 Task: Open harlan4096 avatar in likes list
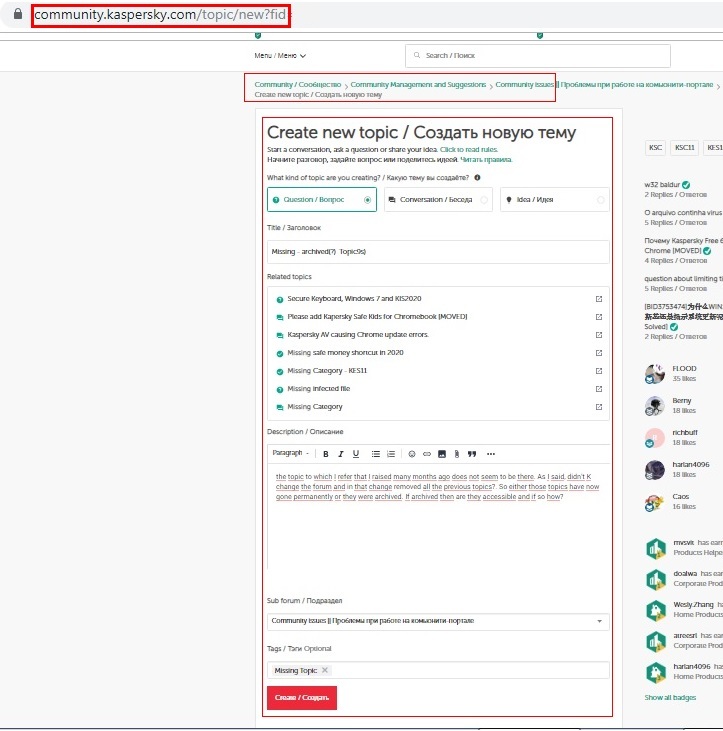pyautogui.click(x=655, y=469)
